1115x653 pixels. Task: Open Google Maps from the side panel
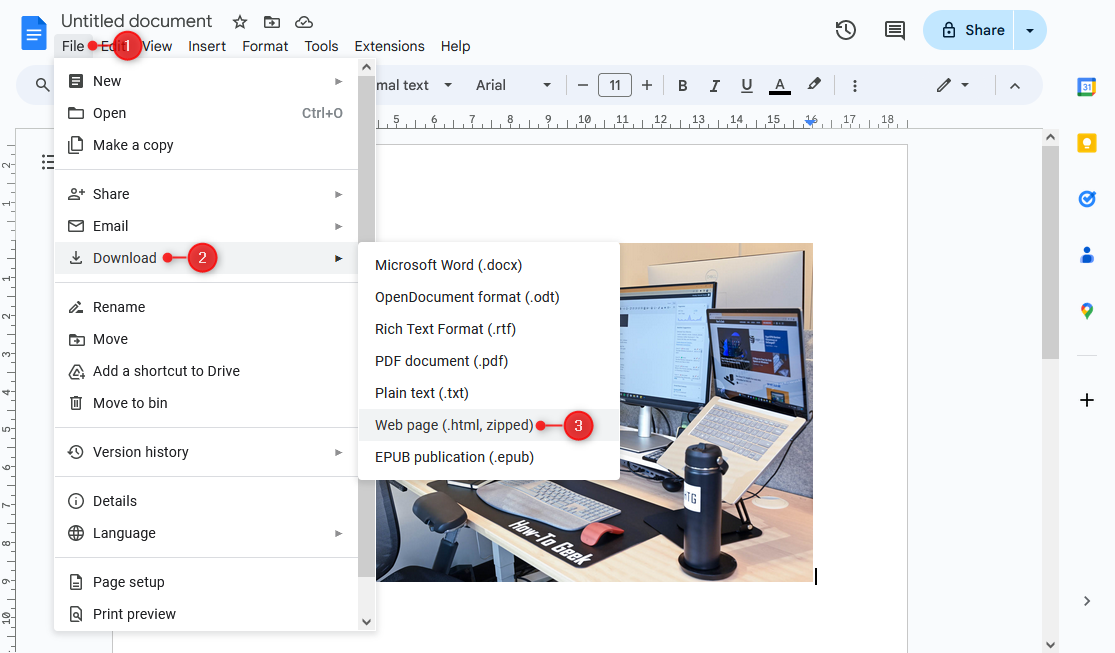point(1087,311)
